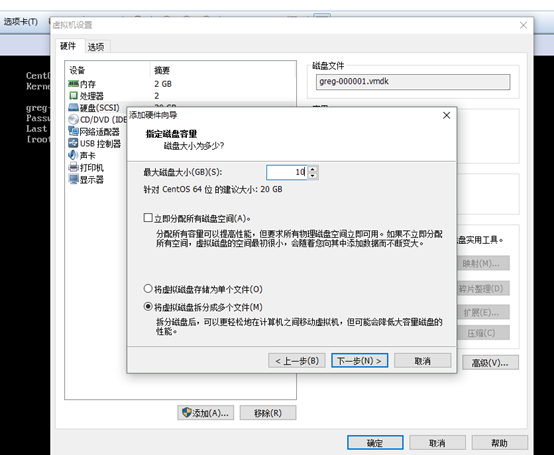Click the 帮助 help button

(x=500, y=443)
